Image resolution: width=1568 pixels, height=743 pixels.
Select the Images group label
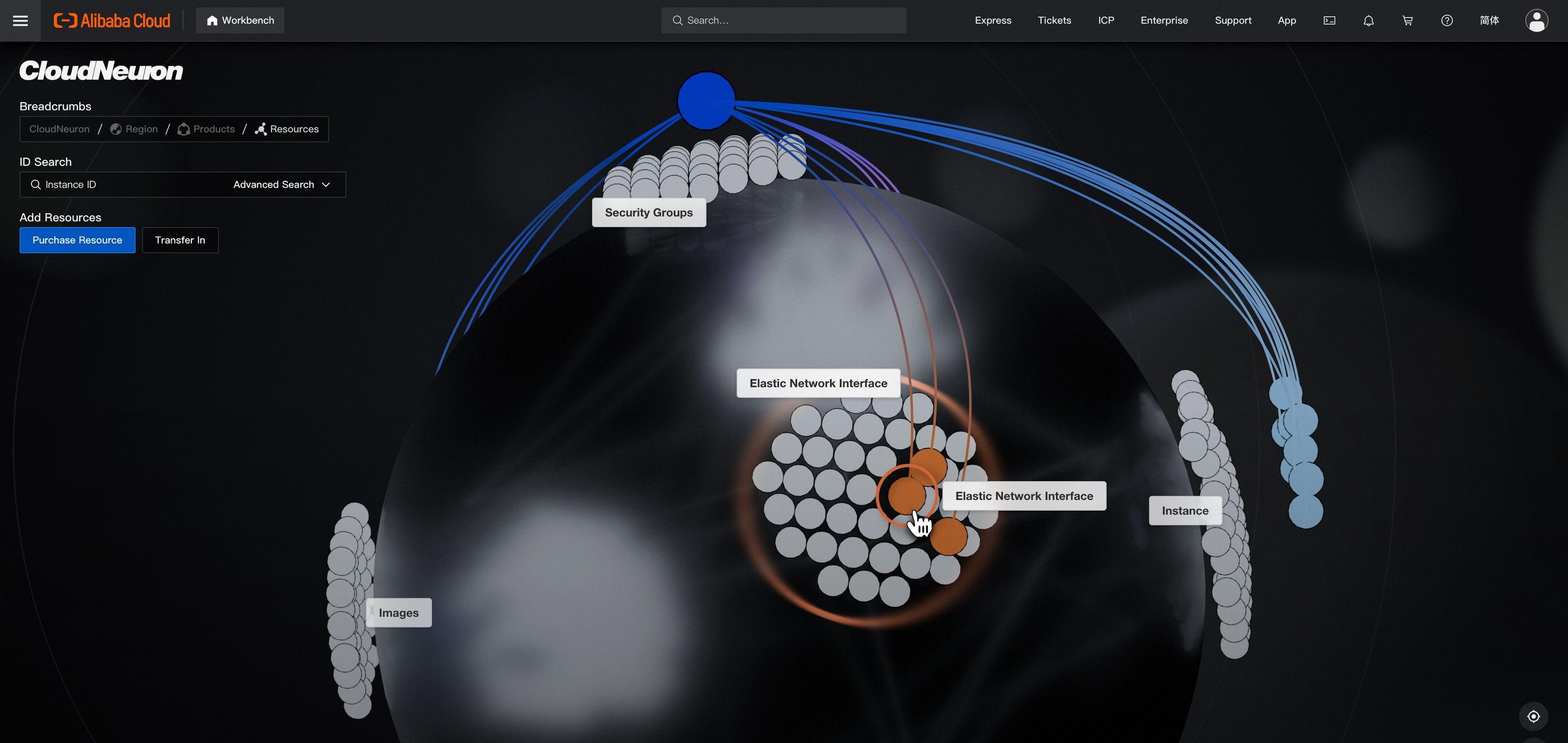click(399, 613)
